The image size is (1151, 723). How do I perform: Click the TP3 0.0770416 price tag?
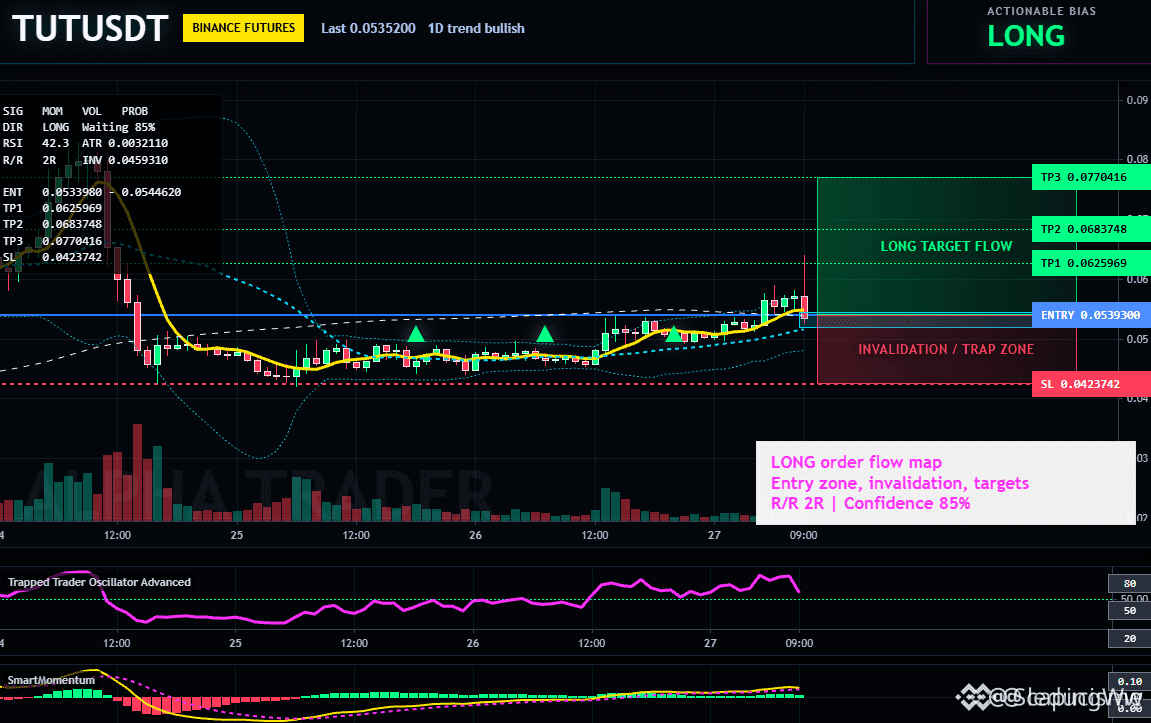pyautogui.click(x=1091, y=177)
